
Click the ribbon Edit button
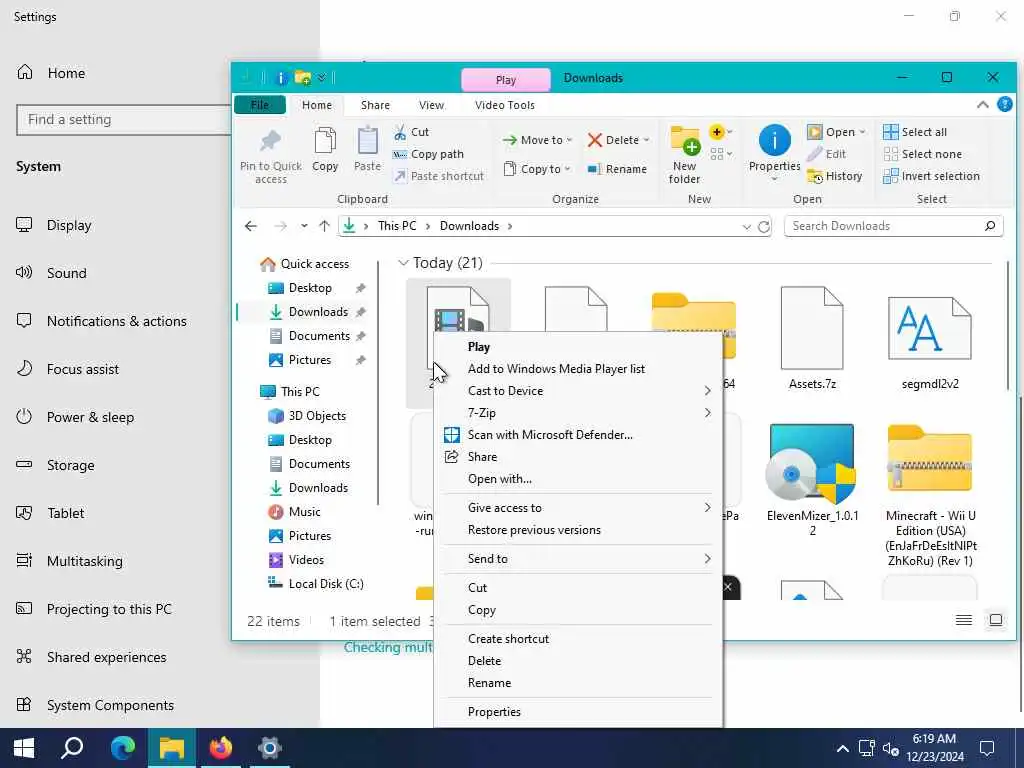[x=827, y=154]
